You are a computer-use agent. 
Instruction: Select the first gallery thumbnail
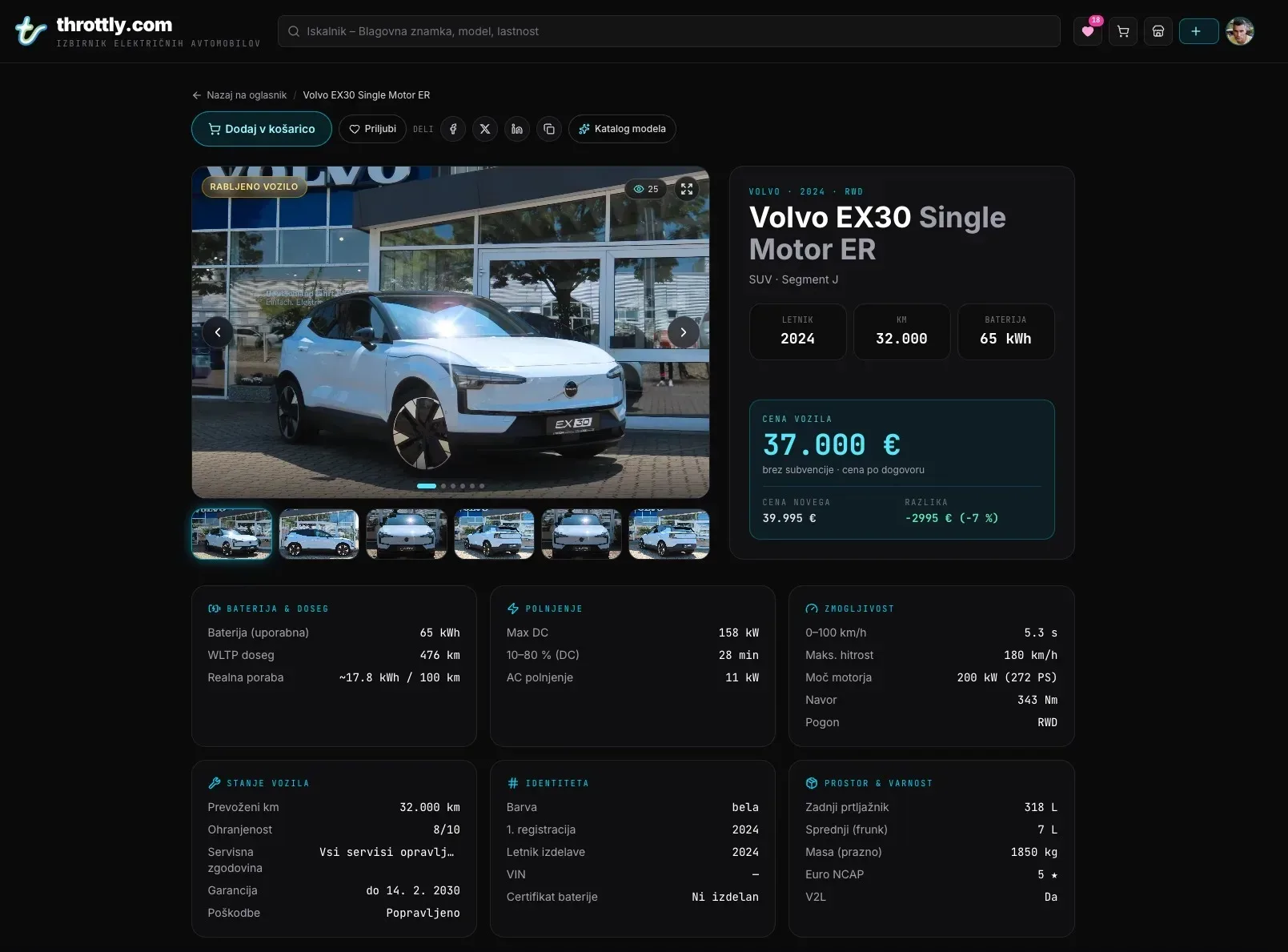(231, 533)
